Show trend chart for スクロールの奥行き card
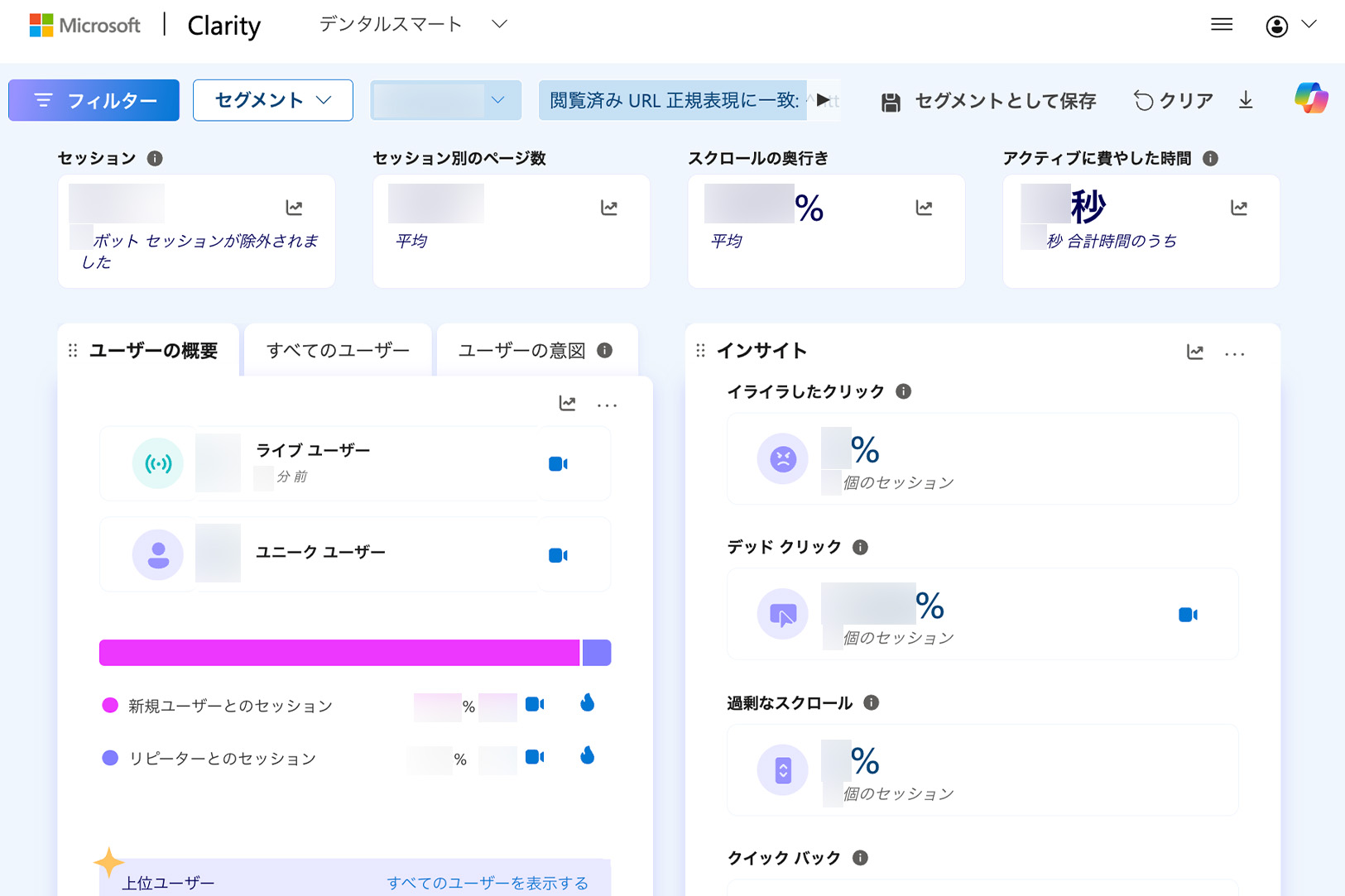Viewport: 1345px width, 896px height. (x=924, y=208)
